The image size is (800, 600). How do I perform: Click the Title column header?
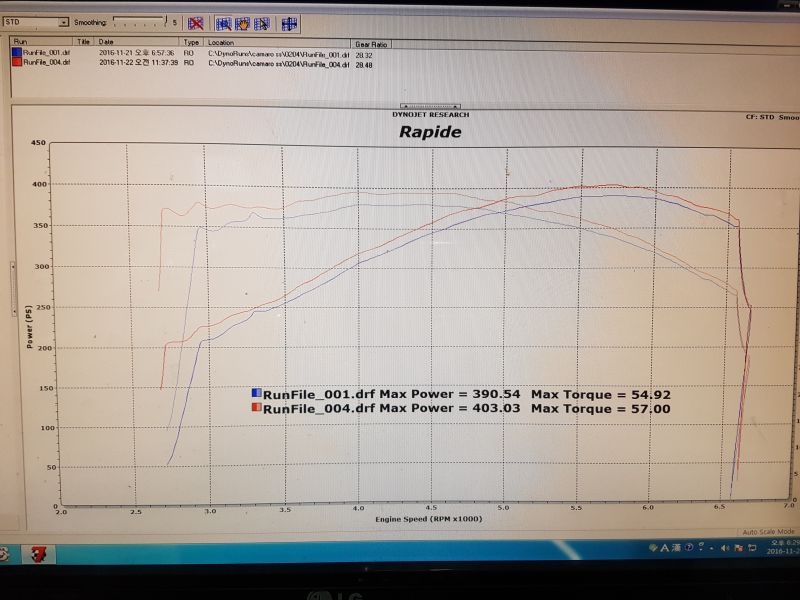coord(84,42)
